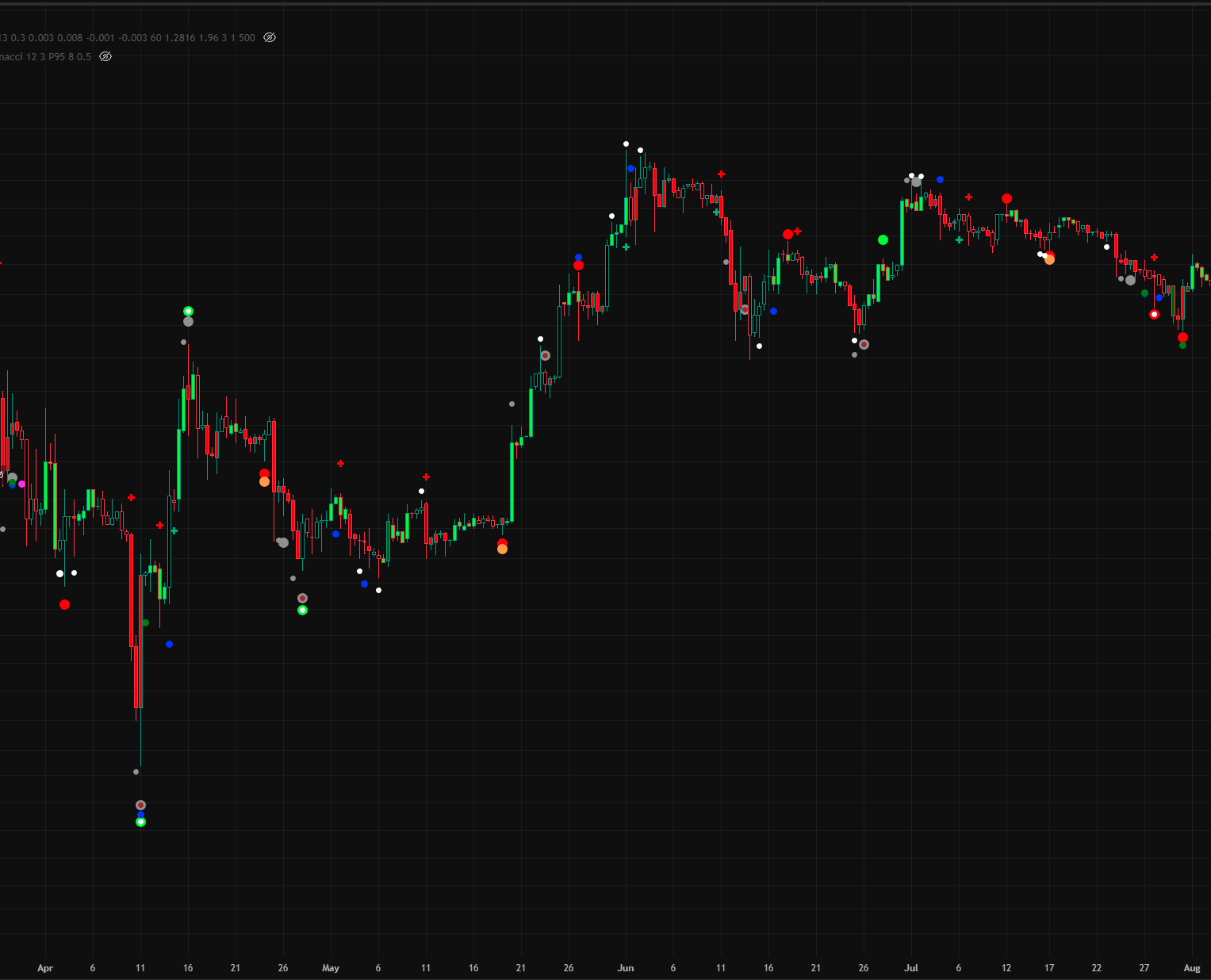Click the top indicator's parameter values legend

[x=127, y=37]
